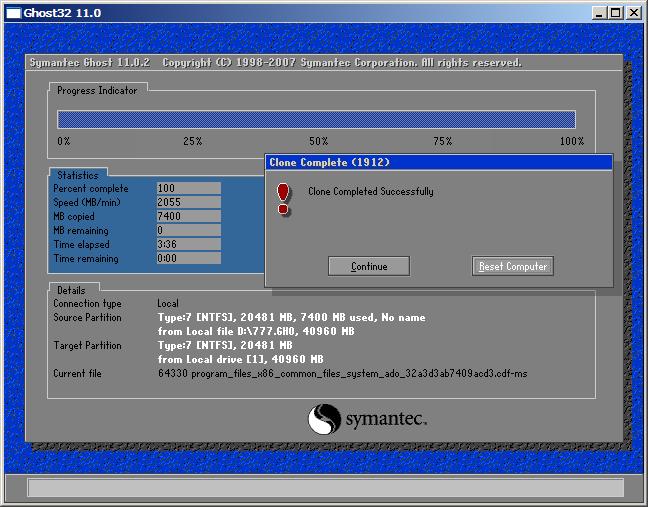Close the Ghost32 11.0 window

click(633, 13)
